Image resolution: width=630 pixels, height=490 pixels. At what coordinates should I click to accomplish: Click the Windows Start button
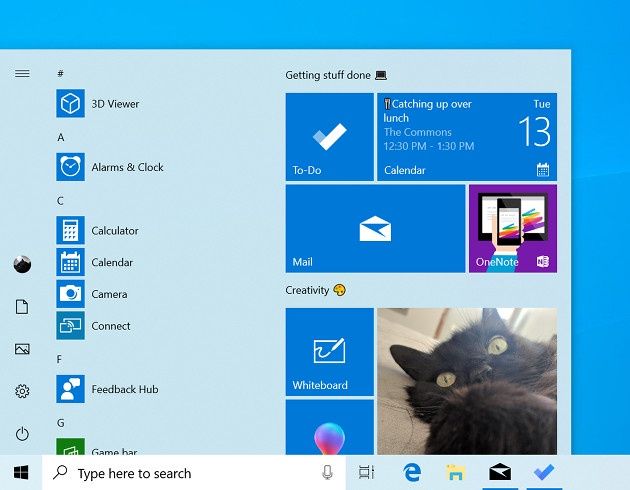(x=21, y=473)
